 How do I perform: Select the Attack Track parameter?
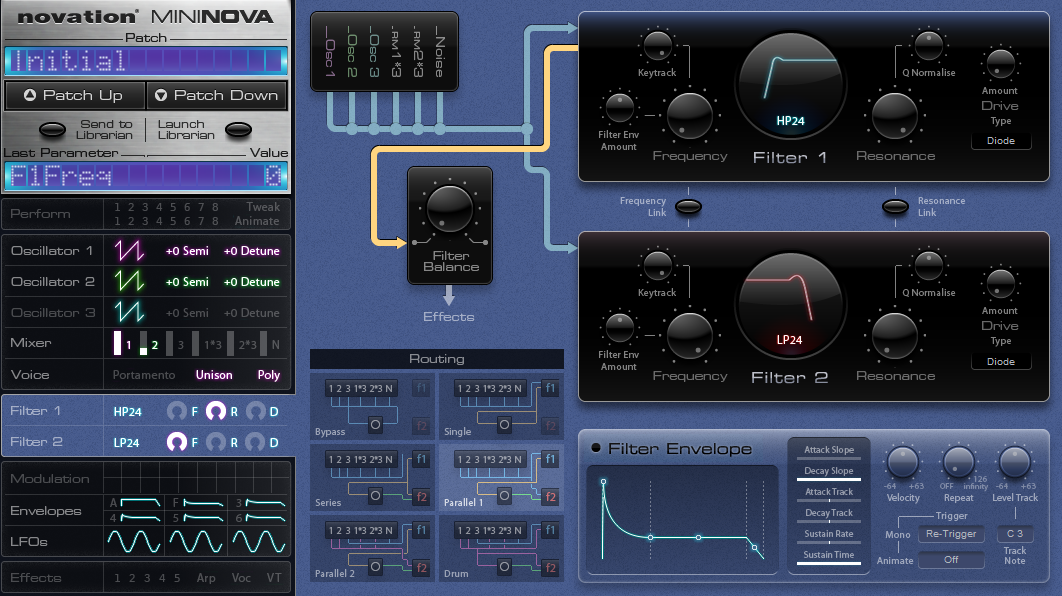click(829, 492)
